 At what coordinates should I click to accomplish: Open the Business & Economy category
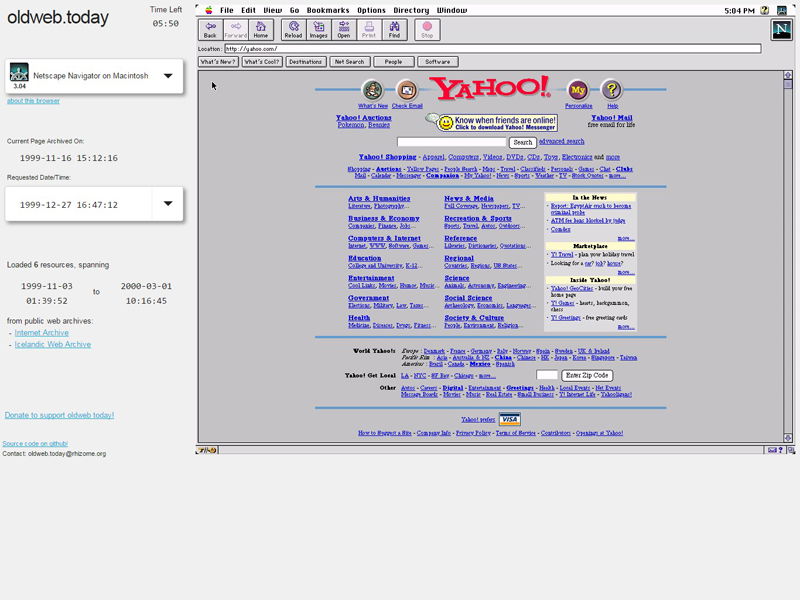(x=384, y=218)
